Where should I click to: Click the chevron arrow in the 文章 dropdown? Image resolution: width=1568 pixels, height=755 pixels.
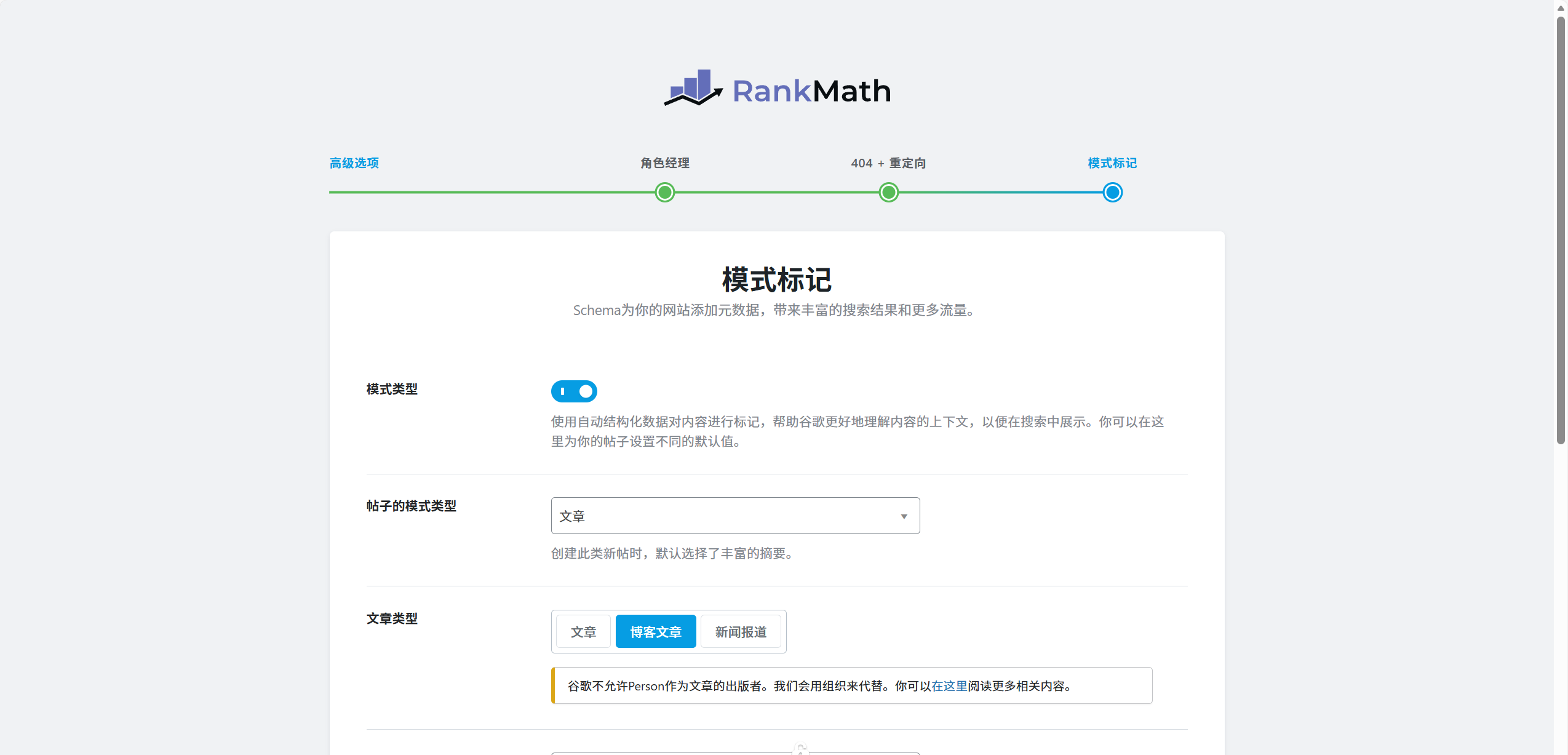coord(902,516)
